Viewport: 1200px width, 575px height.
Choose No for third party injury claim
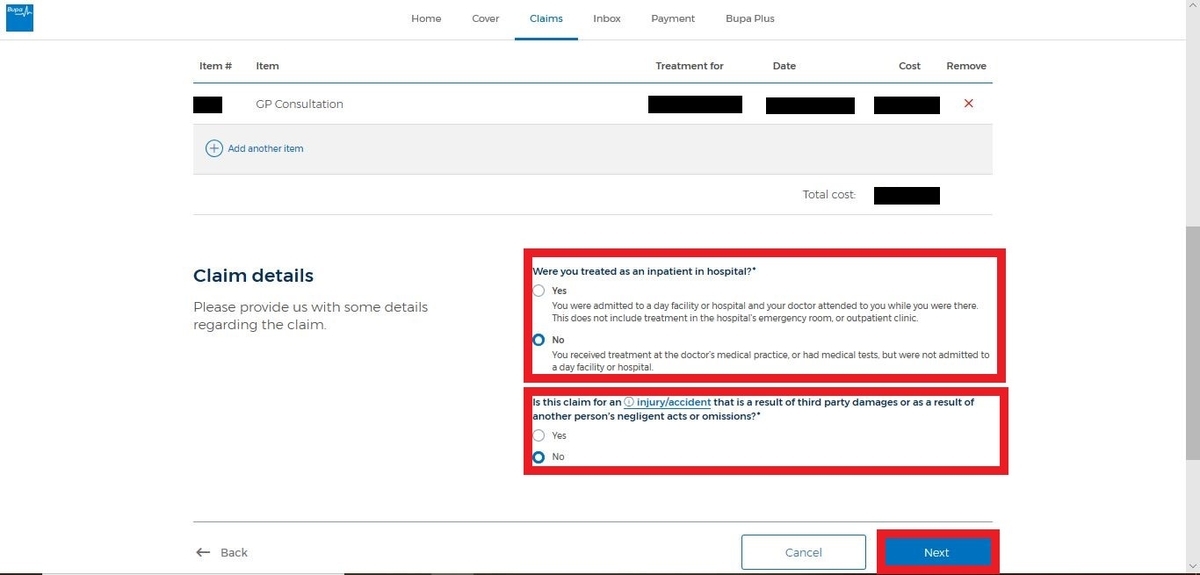click(x=539, y=456)
